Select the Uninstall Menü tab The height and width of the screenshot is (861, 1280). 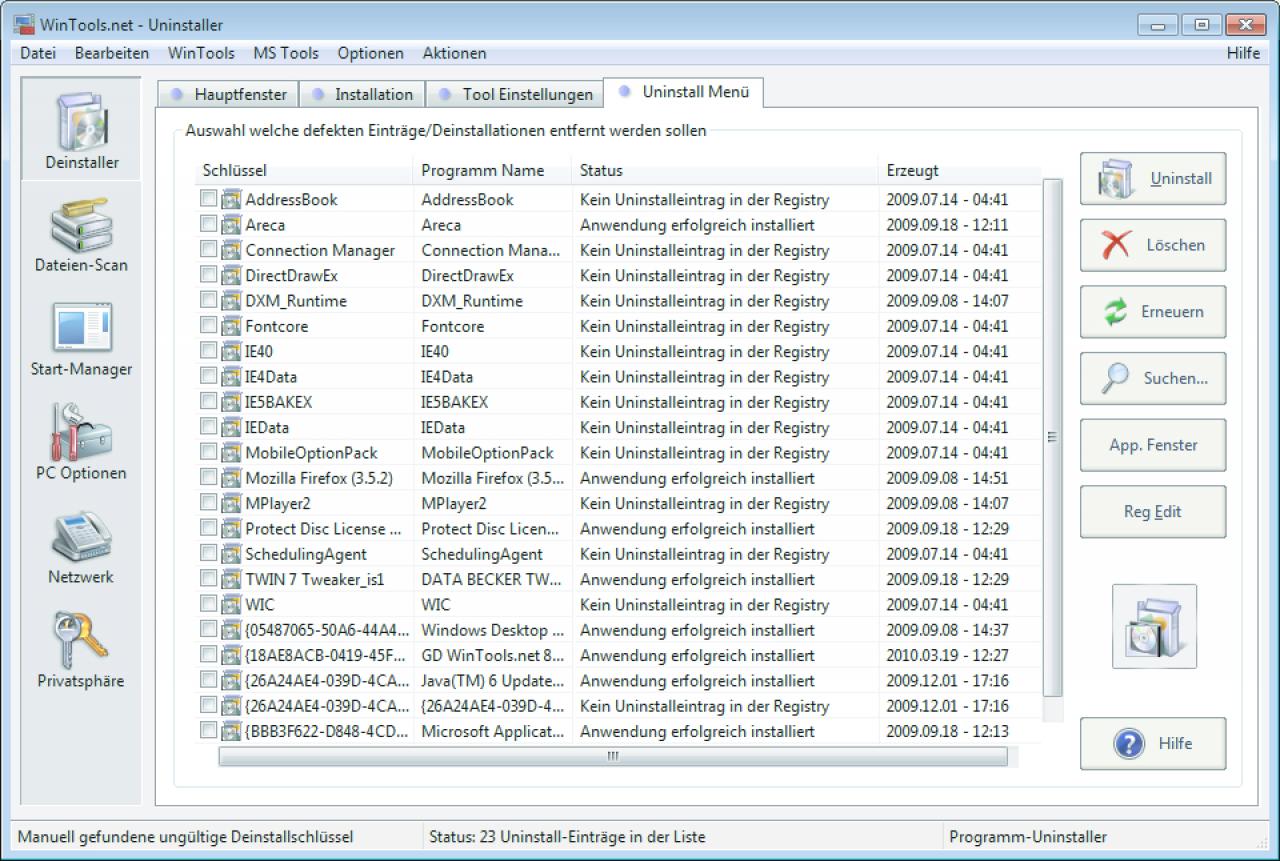point(685,92)
